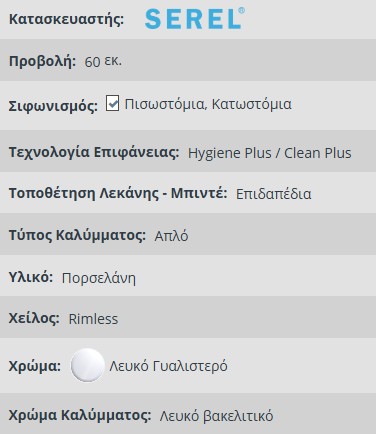376x434 pixels.
Task: Click the Τύπος Καλύμματος label
Action: (77, 235)
